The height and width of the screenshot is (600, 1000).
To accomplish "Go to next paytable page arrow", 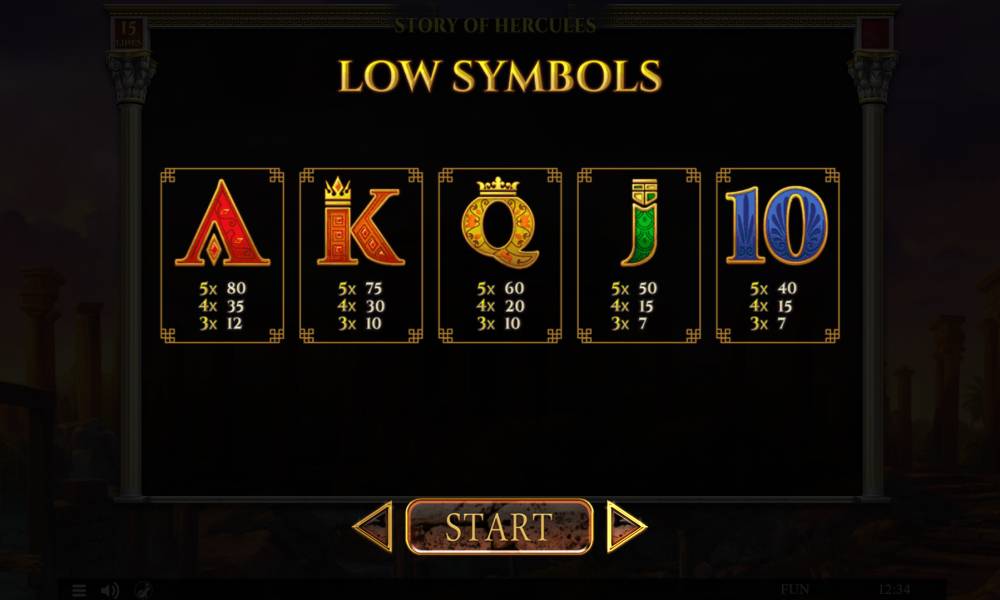I will [x=626, y=527].
